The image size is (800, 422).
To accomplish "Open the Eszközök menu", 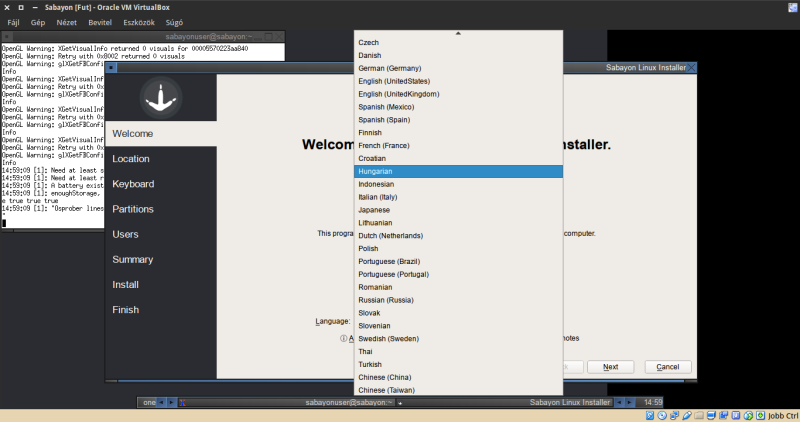I will pyautogui.click(x=139, y=22).
